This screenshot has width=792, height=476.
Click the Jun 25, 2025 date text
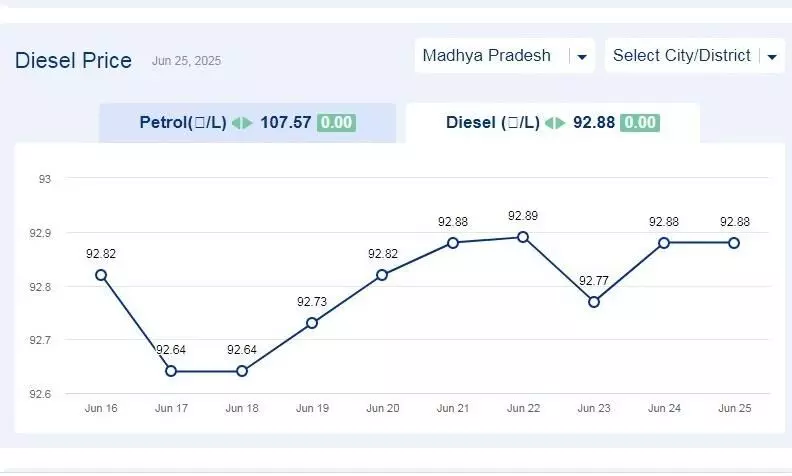point(186,61)
